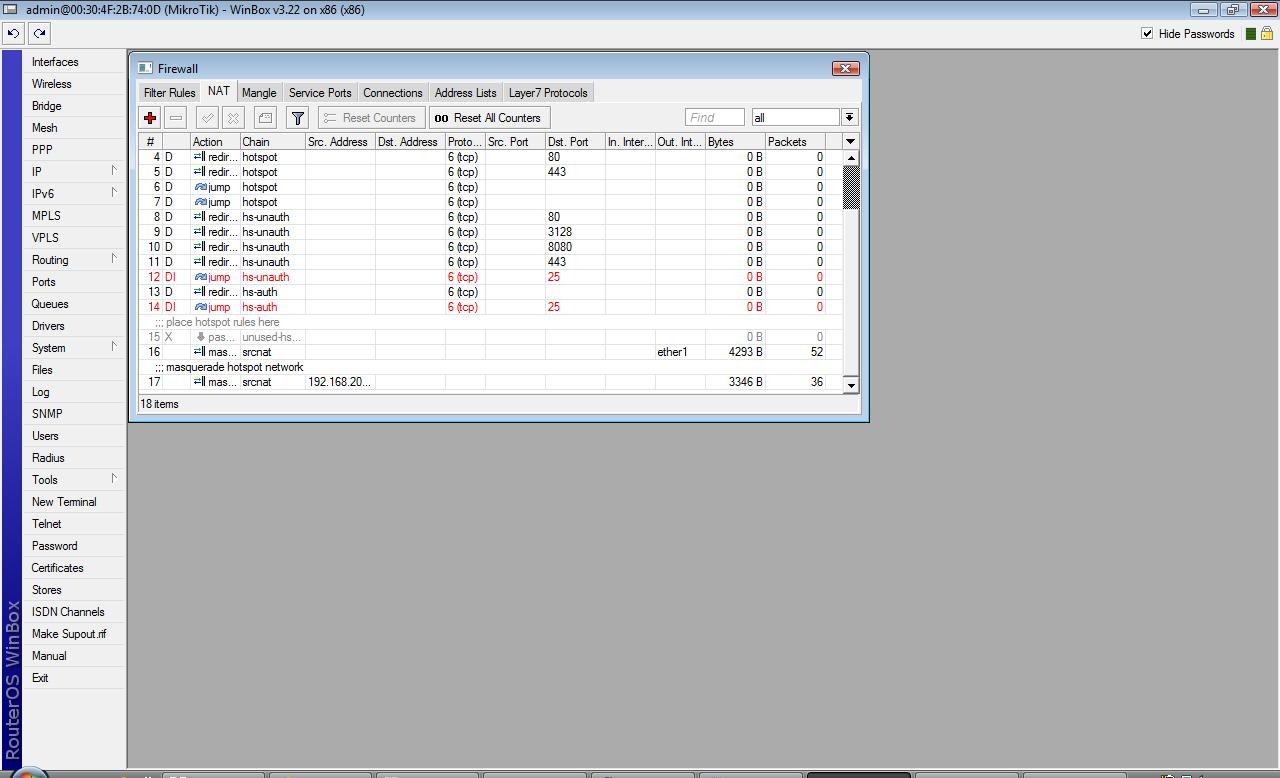Select disabled rule 15 unused-hs row
This screenshot has height=778, width=1280.
[491, 337]
